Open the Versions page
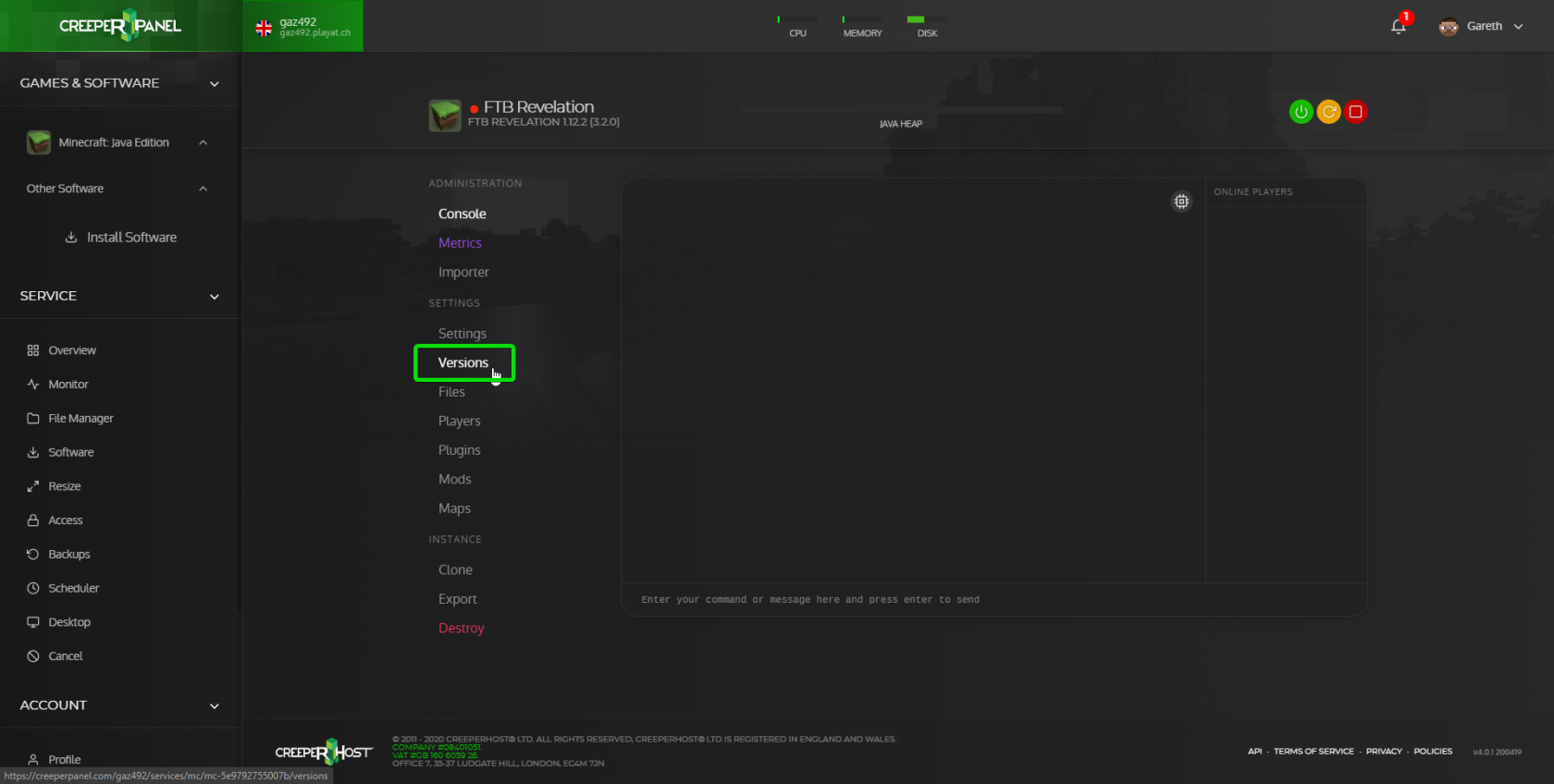 coord(463,362)
